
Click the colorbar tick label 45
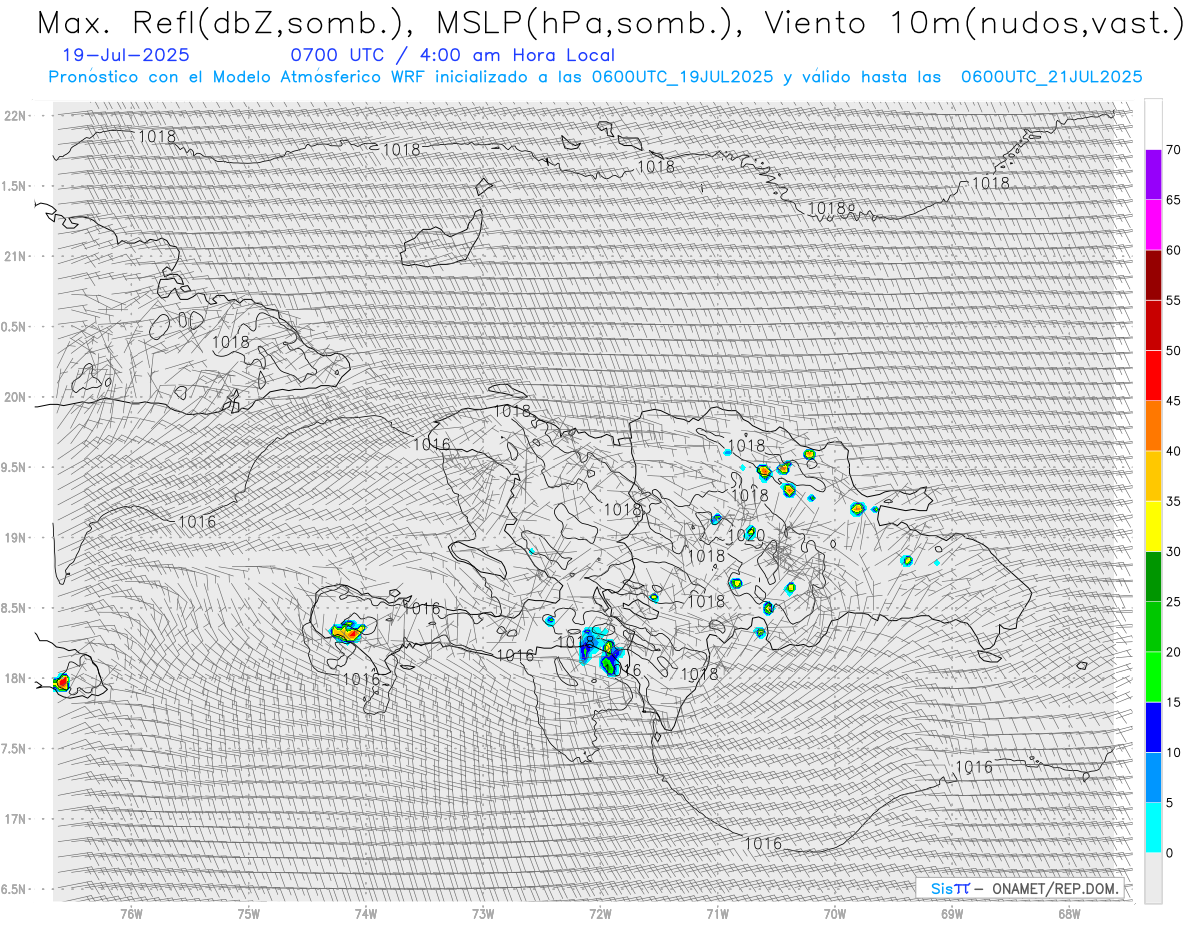[1173, 401]
